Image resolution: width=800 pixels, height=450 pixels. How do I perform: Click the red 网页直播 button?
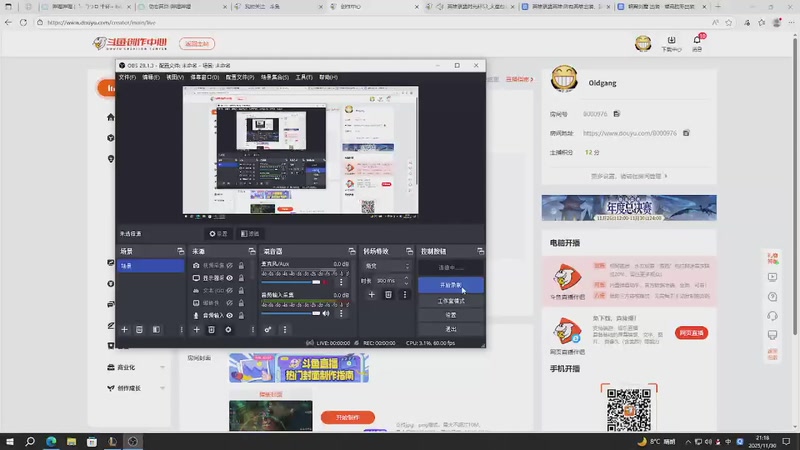[691, 333]
